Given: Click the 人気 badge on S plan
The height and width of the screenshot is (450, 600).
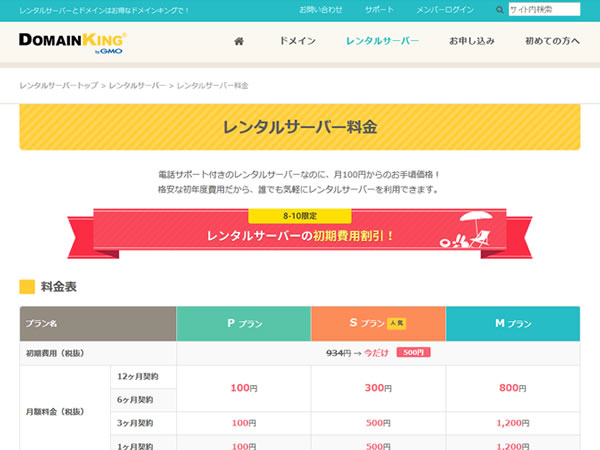Looking at the screenshot, I should (x=397, y=323).
